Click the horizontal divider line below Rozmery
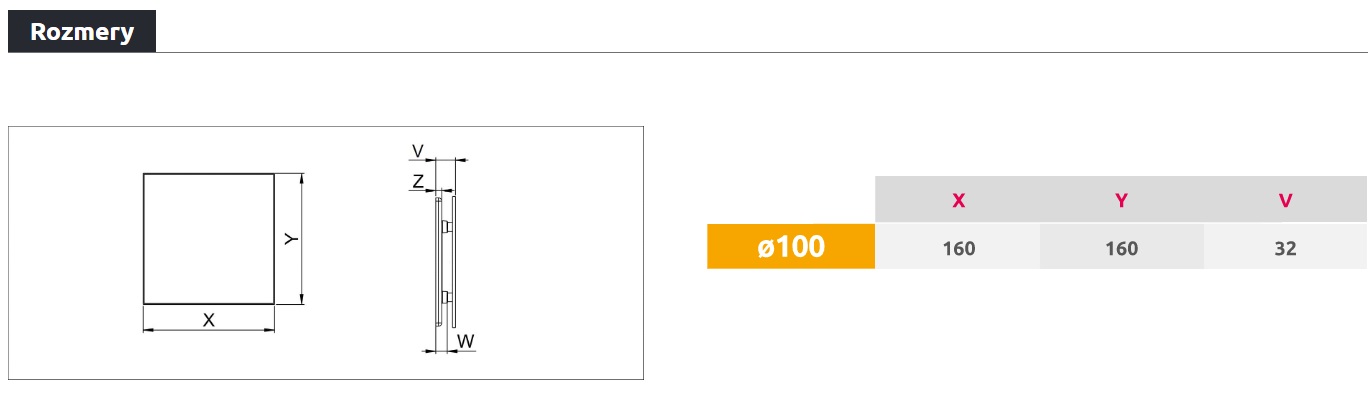 (762, 52)
